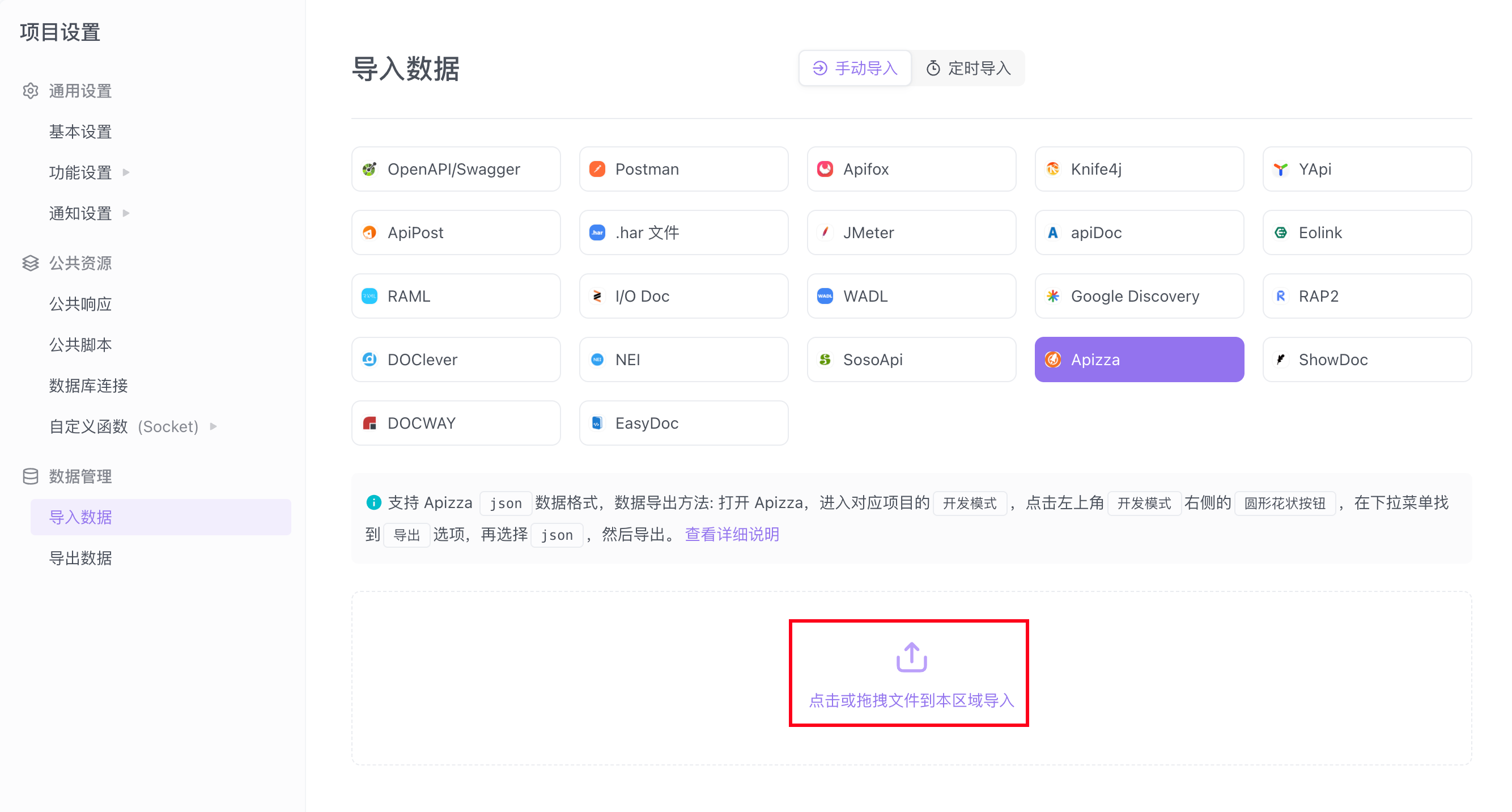Click the YApi logo option
This screenshot has width=1512, height=812.
tap(1280, 169)
